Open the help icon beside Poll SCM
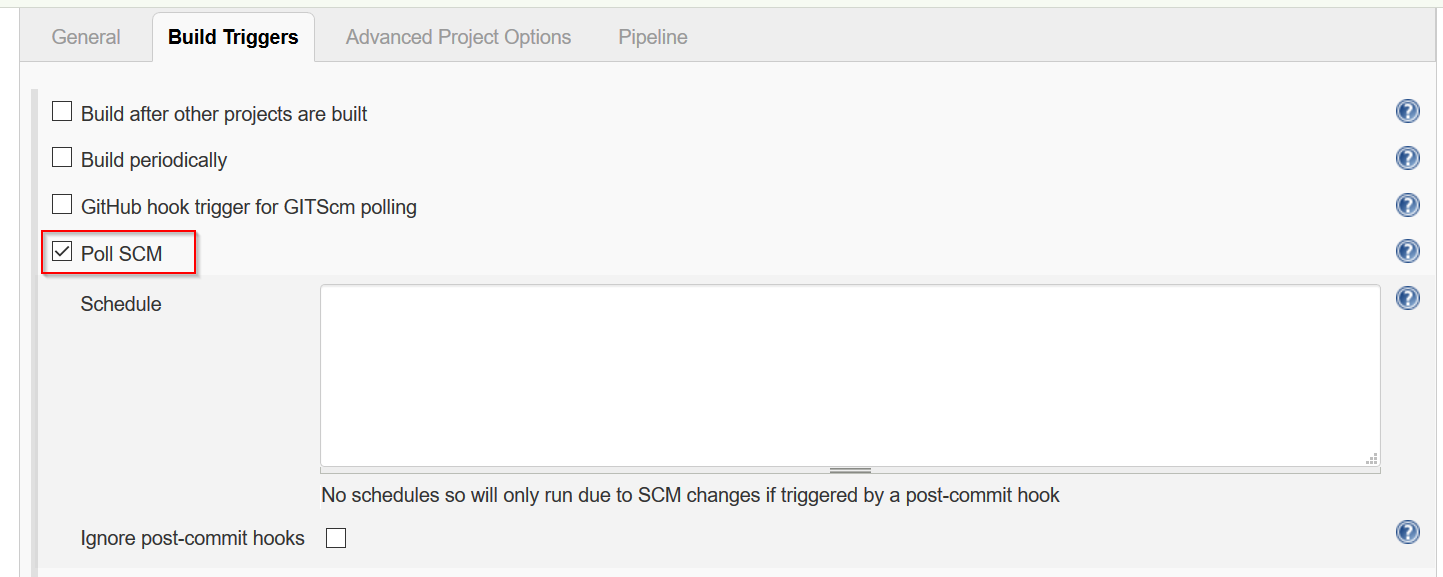Image resolution: width=1443 pixels, height=577 pixels. tap(1407, 251)
